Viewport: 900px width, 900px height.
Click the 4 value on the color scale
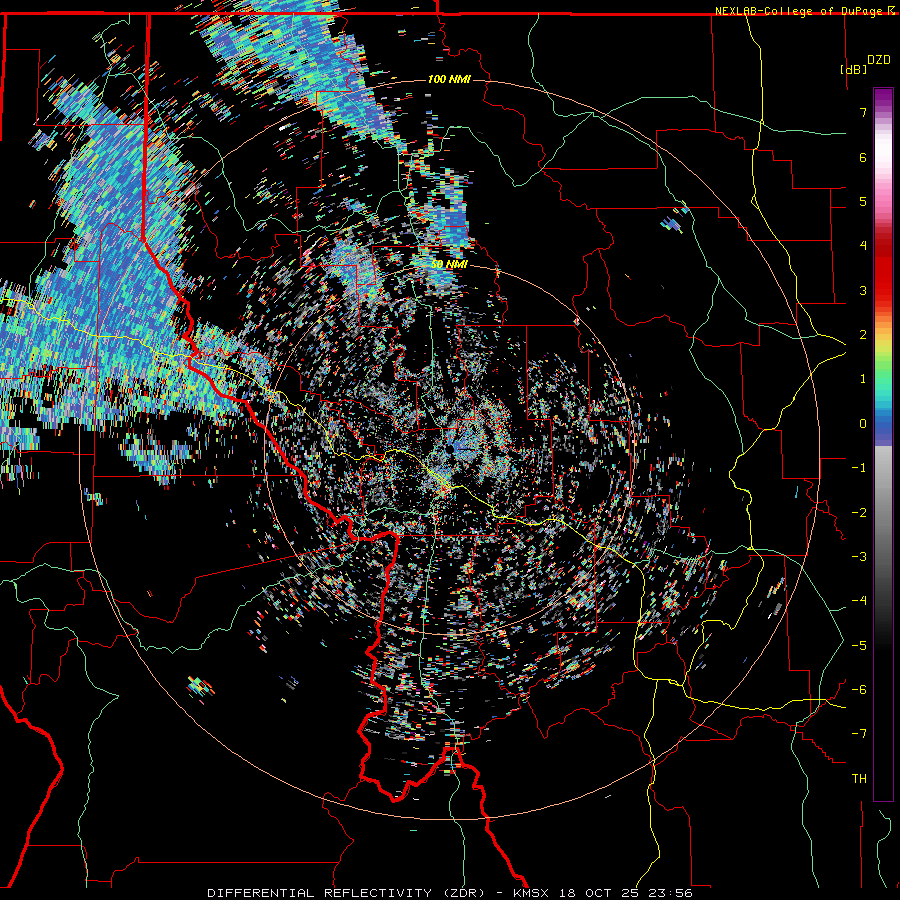(x=863, y=245)
